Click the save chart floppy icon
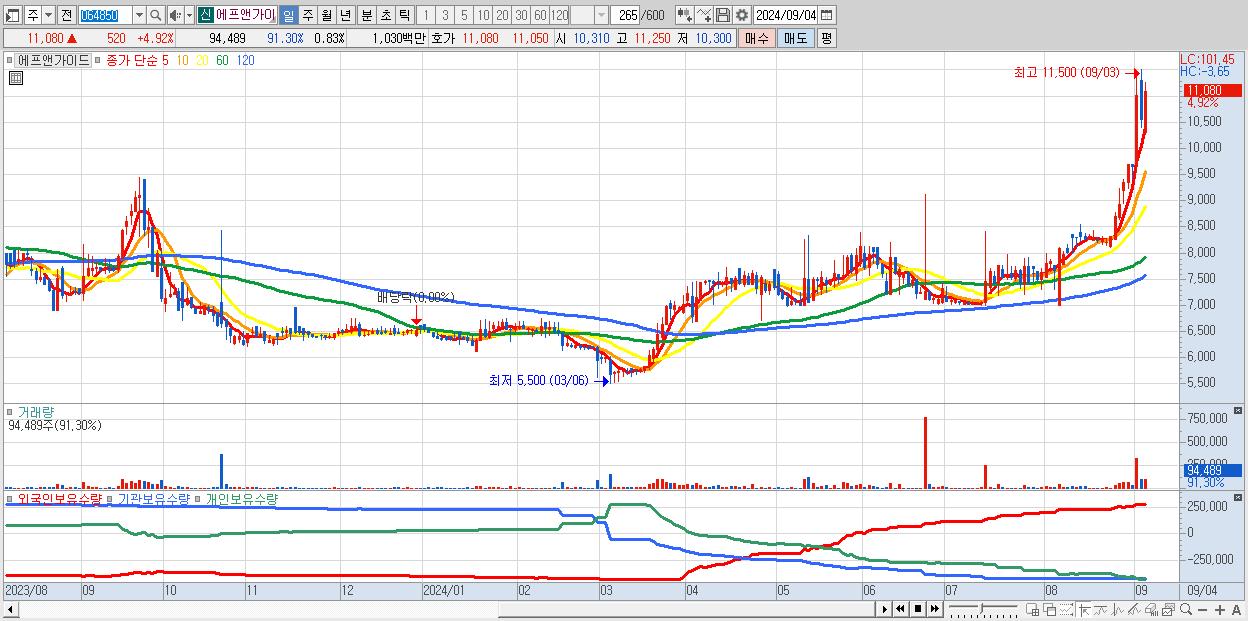 coord(722,15)
